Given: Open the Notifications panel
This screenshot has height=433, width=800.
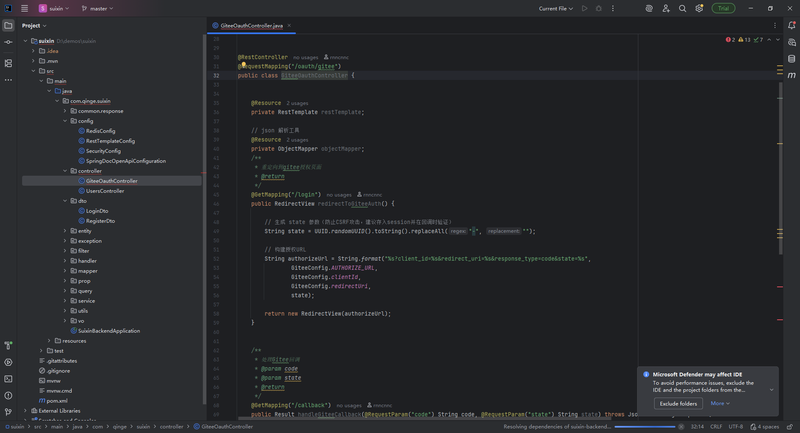Looking at the screenshot, I should pos(792,26).
